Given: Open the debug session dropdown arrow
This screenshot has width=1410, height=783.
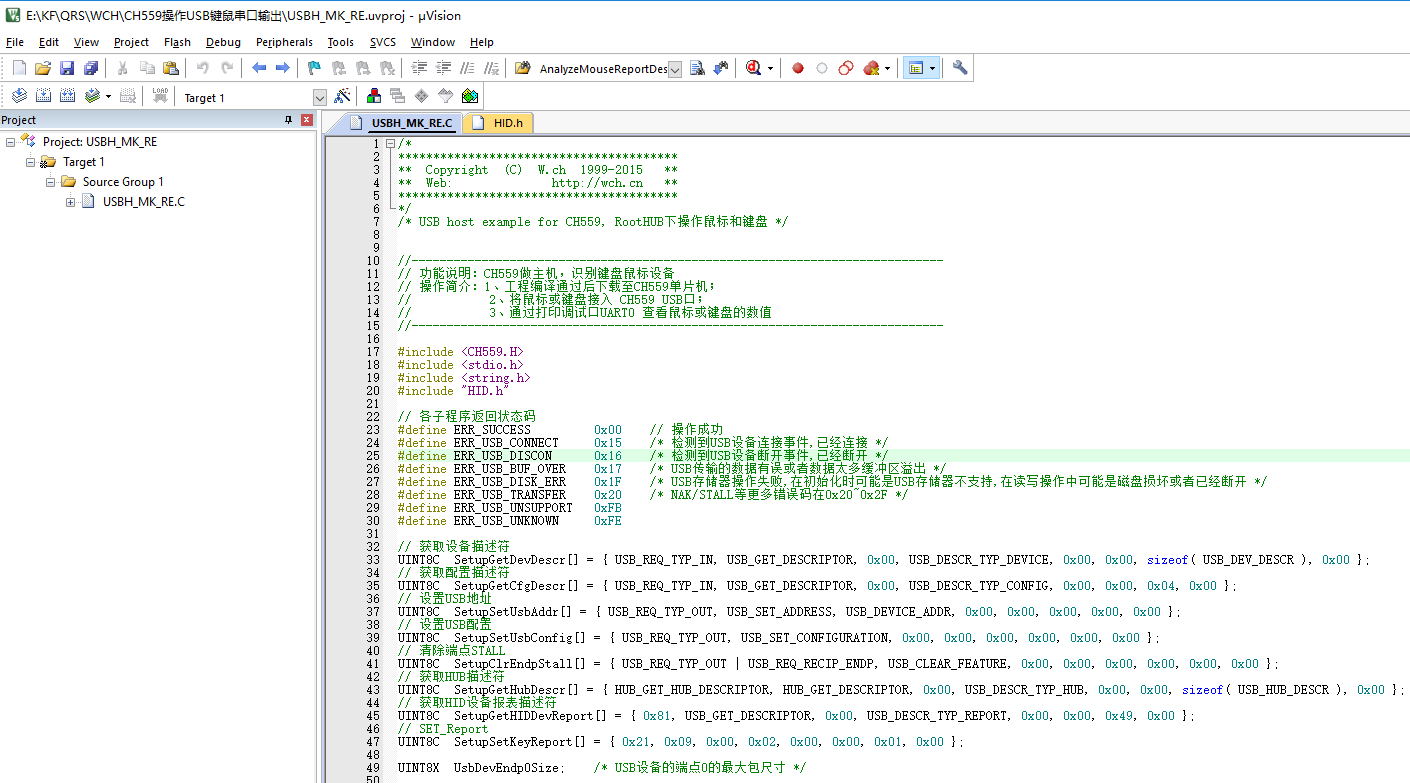Looking at the screenshot, I should (770, 68).
